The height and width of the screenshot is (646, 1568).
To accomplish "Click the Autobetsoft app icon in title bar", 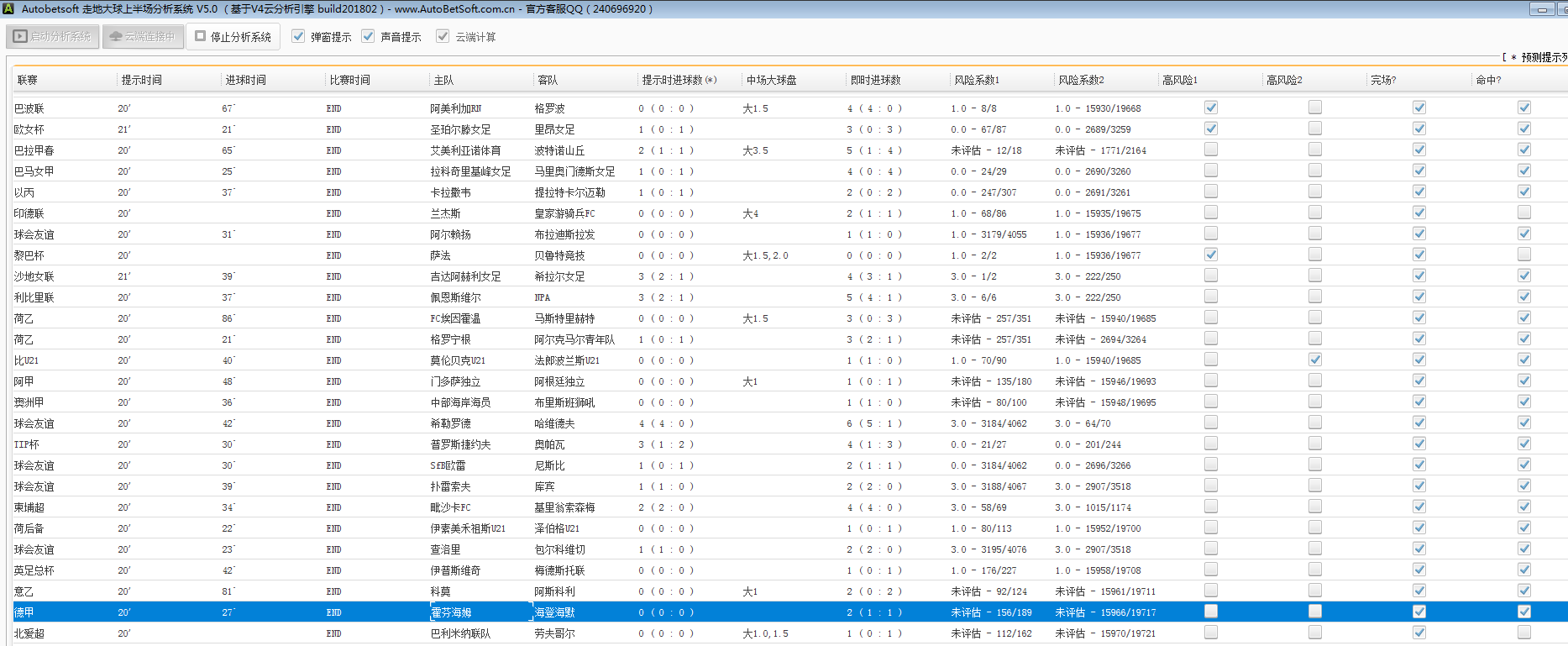I will point(8,8).
